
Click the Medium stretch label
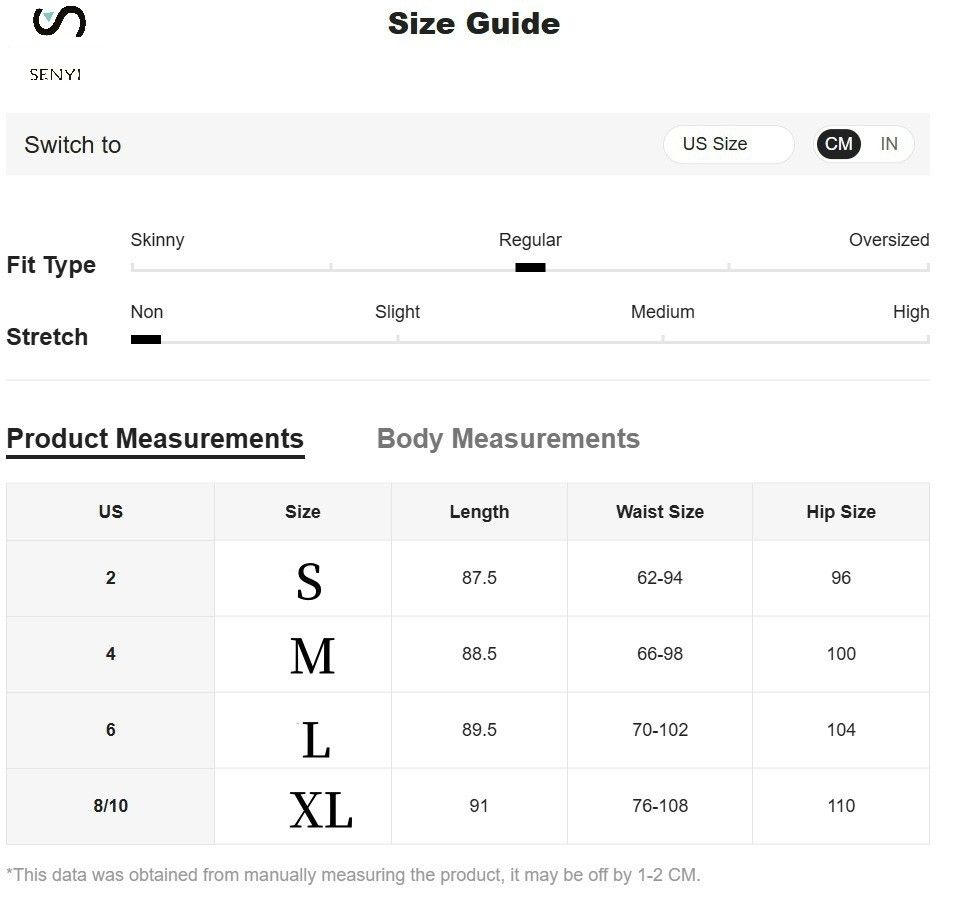[x=662, y=312]
